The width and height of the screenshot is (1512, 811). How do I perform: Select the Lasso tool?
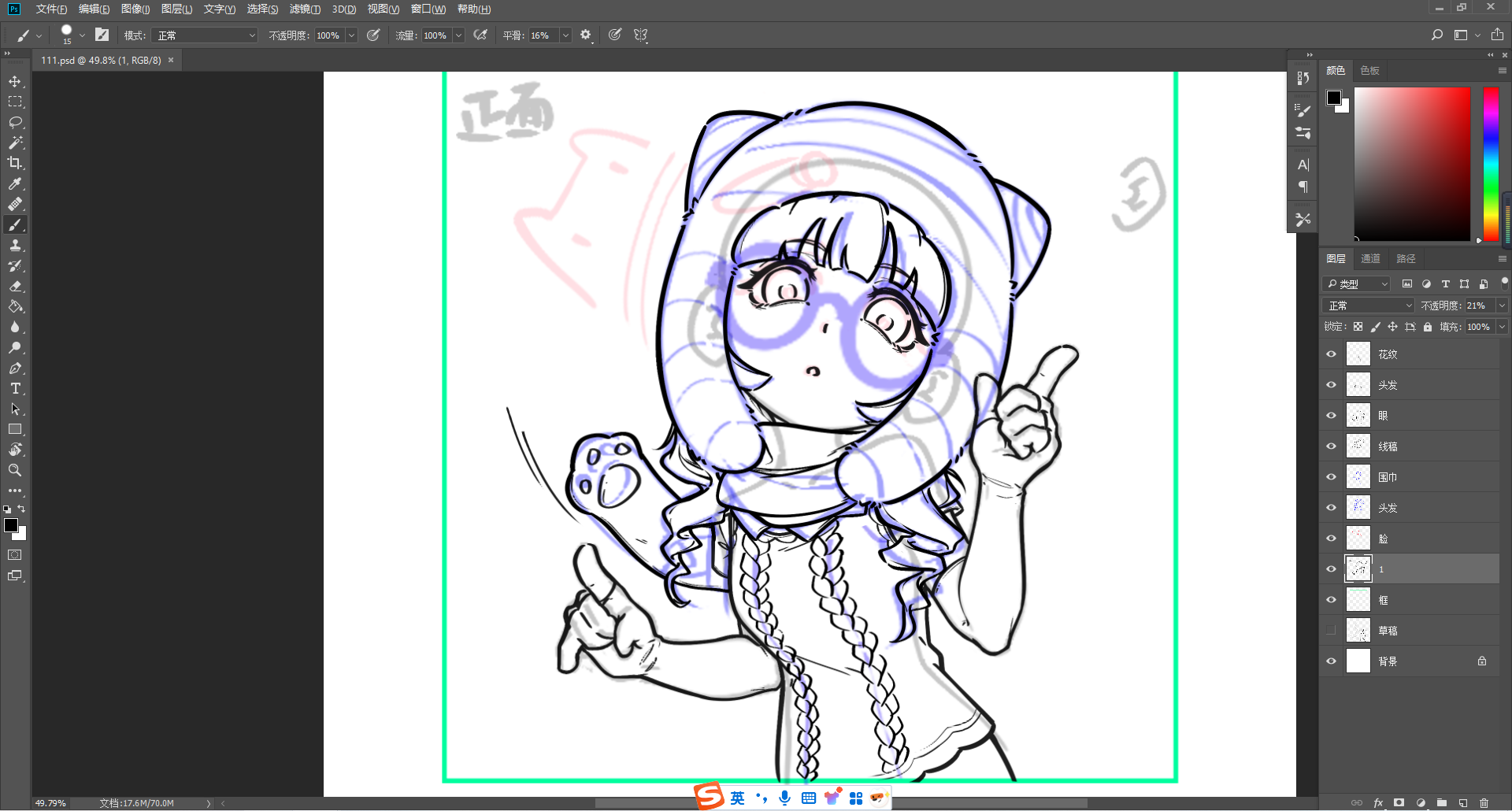tap(15, 122)
